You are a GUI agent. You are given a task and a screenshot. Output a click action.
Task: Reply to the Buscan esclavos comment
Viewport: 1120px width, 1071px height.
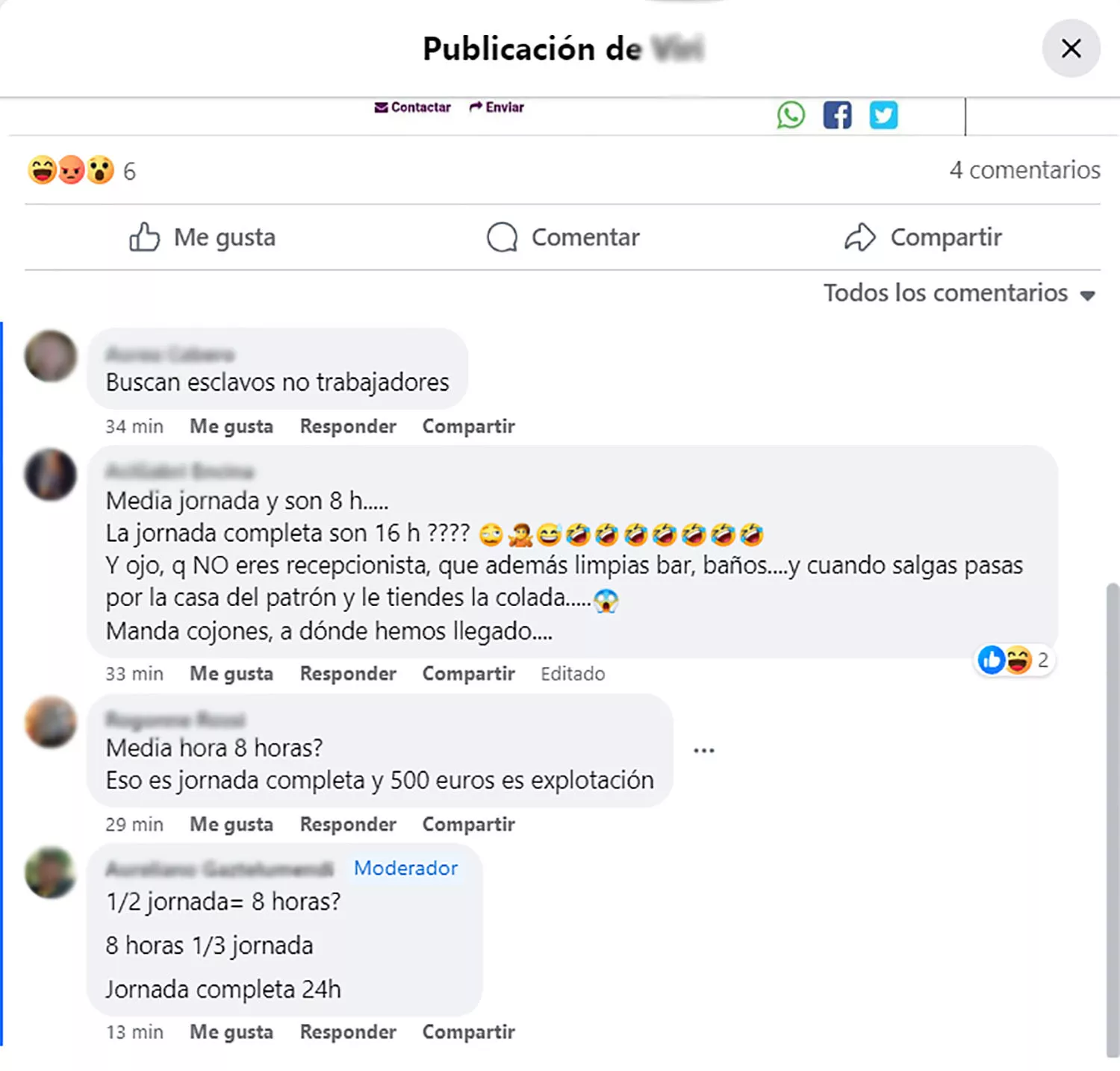click(348, 426)
